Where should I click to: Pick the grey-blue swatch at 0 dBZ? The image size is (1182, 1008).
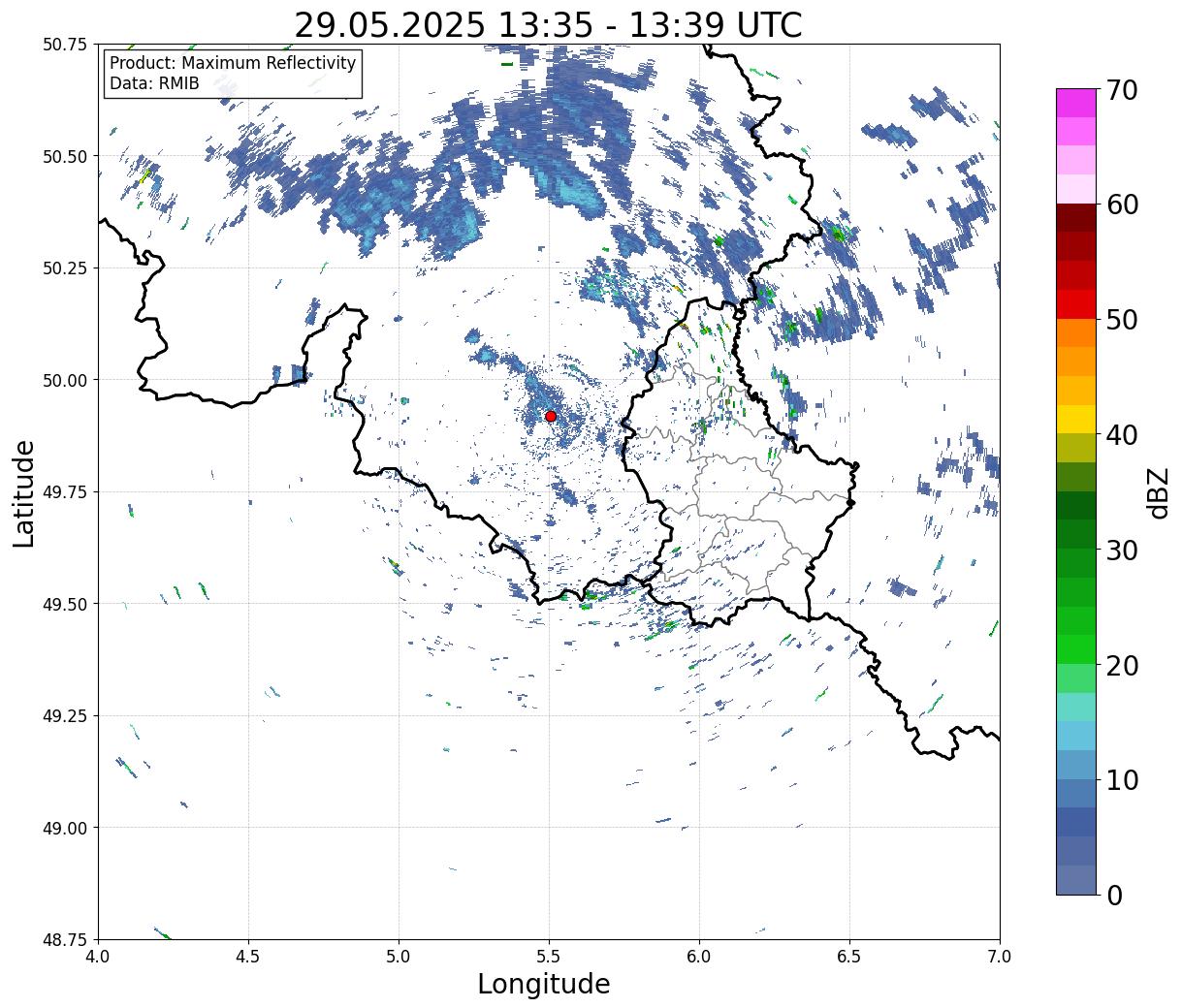(1075, 879)
